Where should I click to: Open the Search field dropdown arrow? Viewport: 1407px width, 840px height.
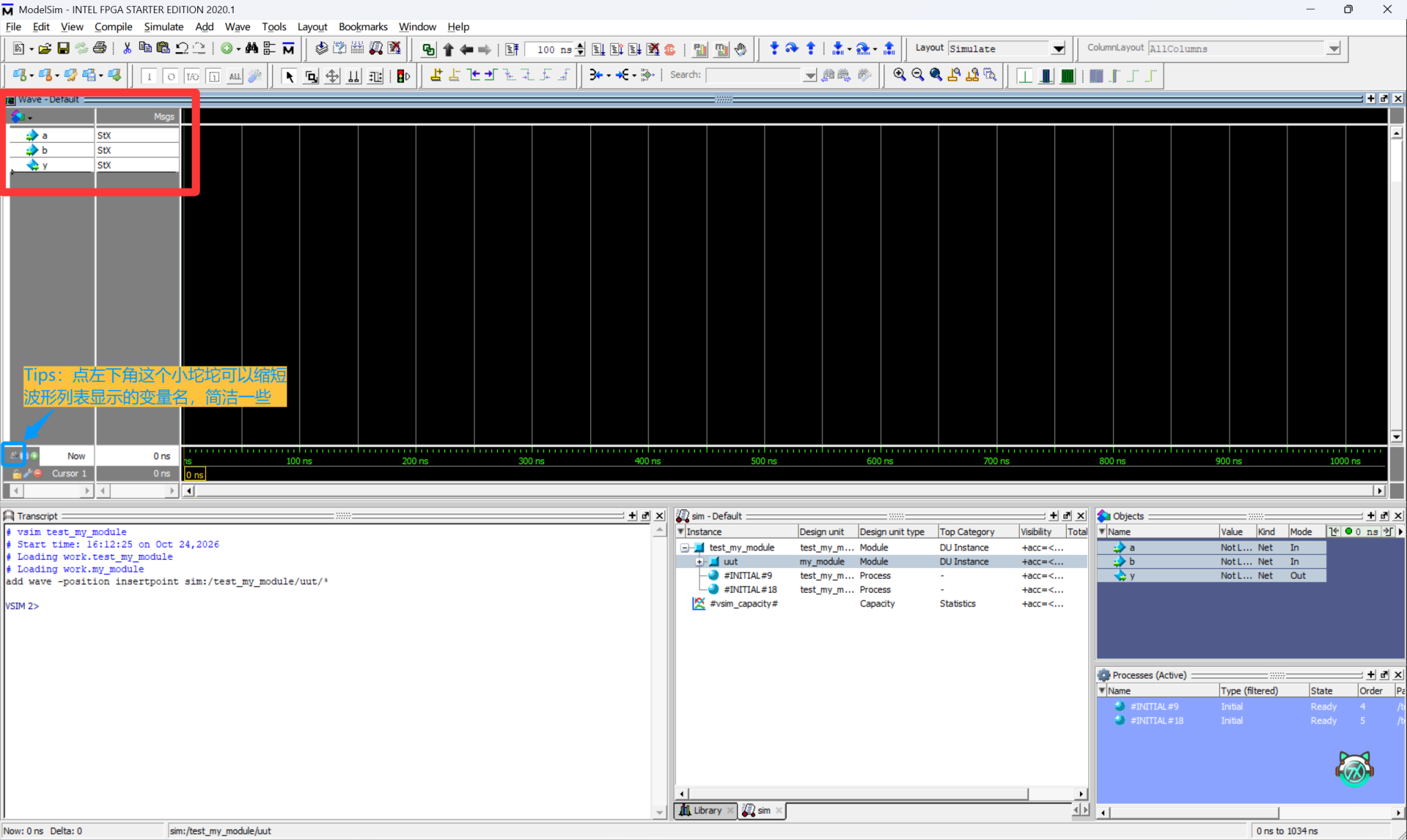pyautogui.click(x=810, y=75)
